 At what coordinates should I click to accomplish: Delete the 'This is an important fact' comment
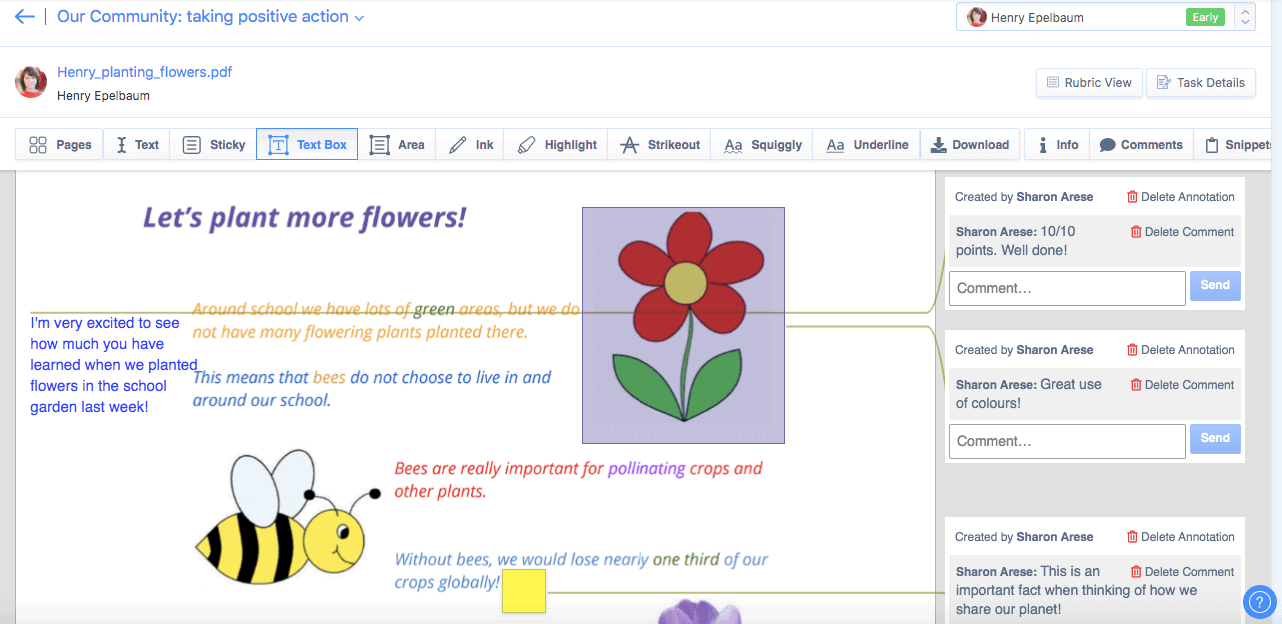click(x=1182, y=572)
